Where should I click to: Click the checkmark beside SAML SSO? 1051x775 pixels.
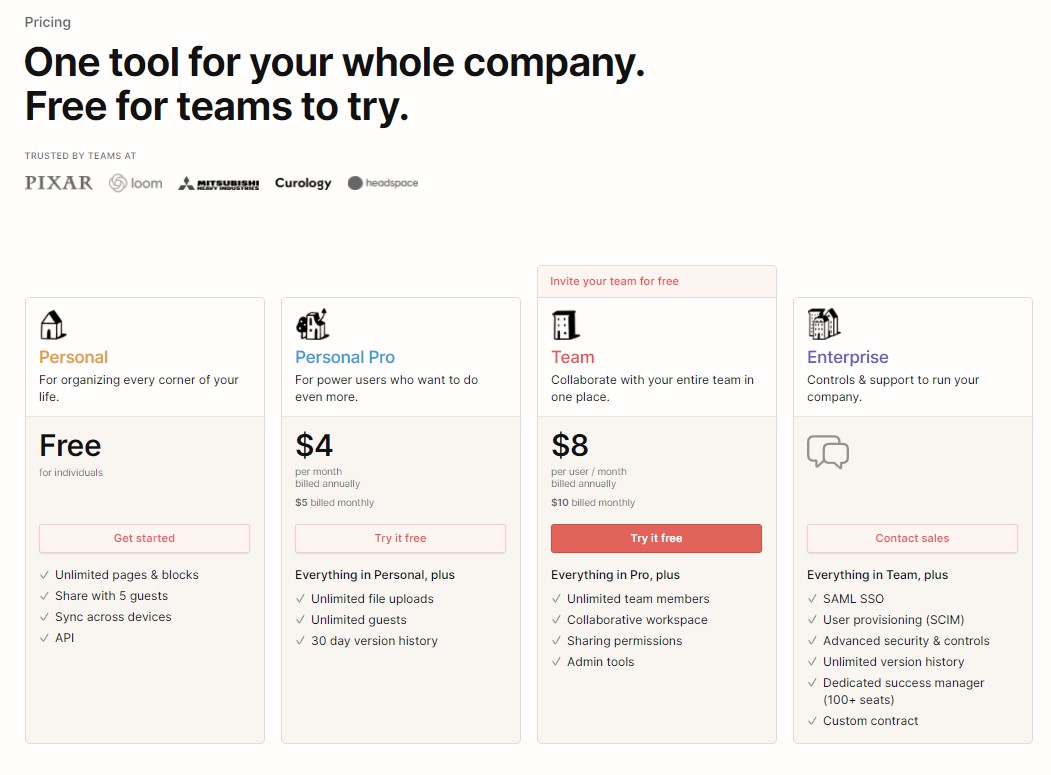(812, 599)
